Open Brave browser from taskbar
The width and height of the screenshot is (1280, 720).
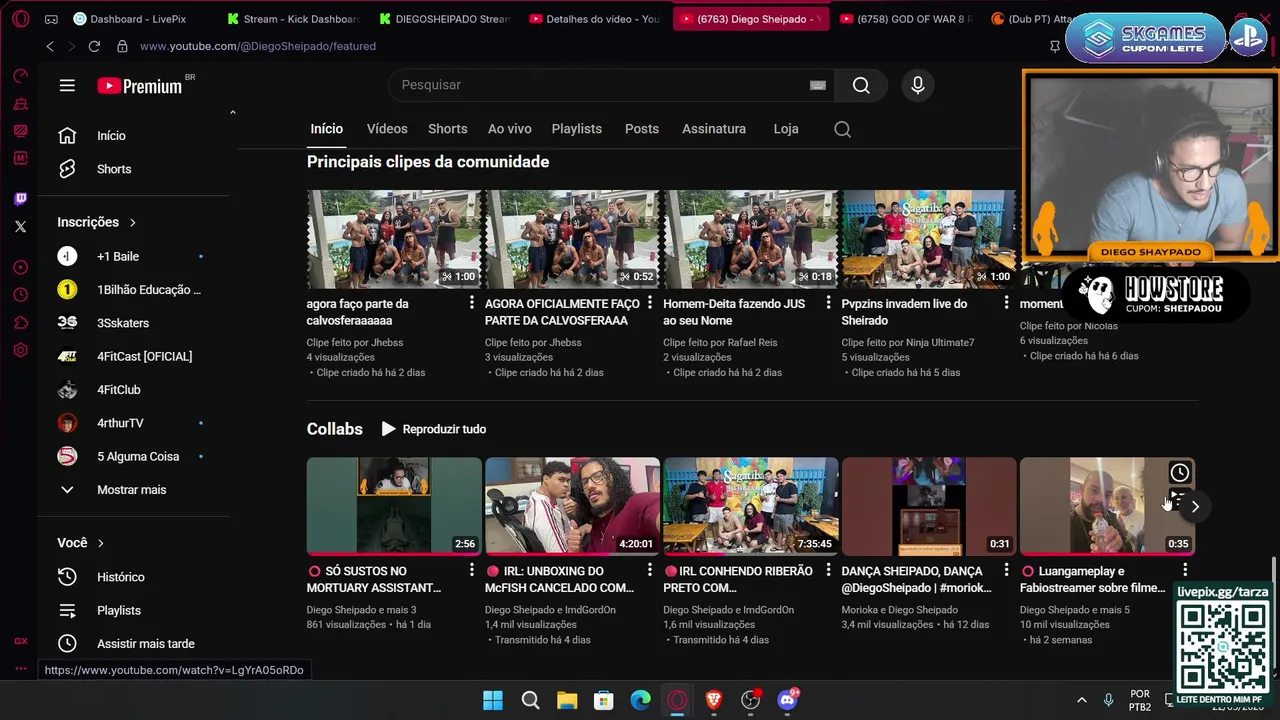(714, 700)
